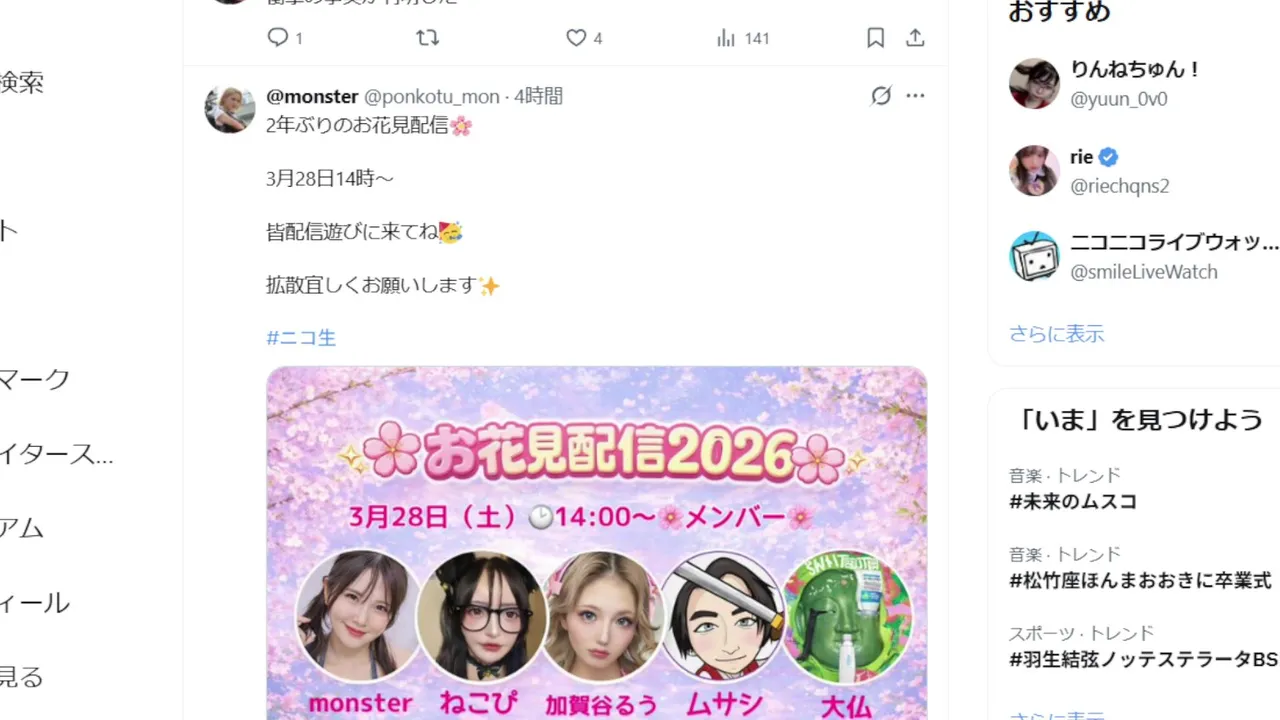
Task: Click the reply icon with count 1
Action: tap(277, 38)
